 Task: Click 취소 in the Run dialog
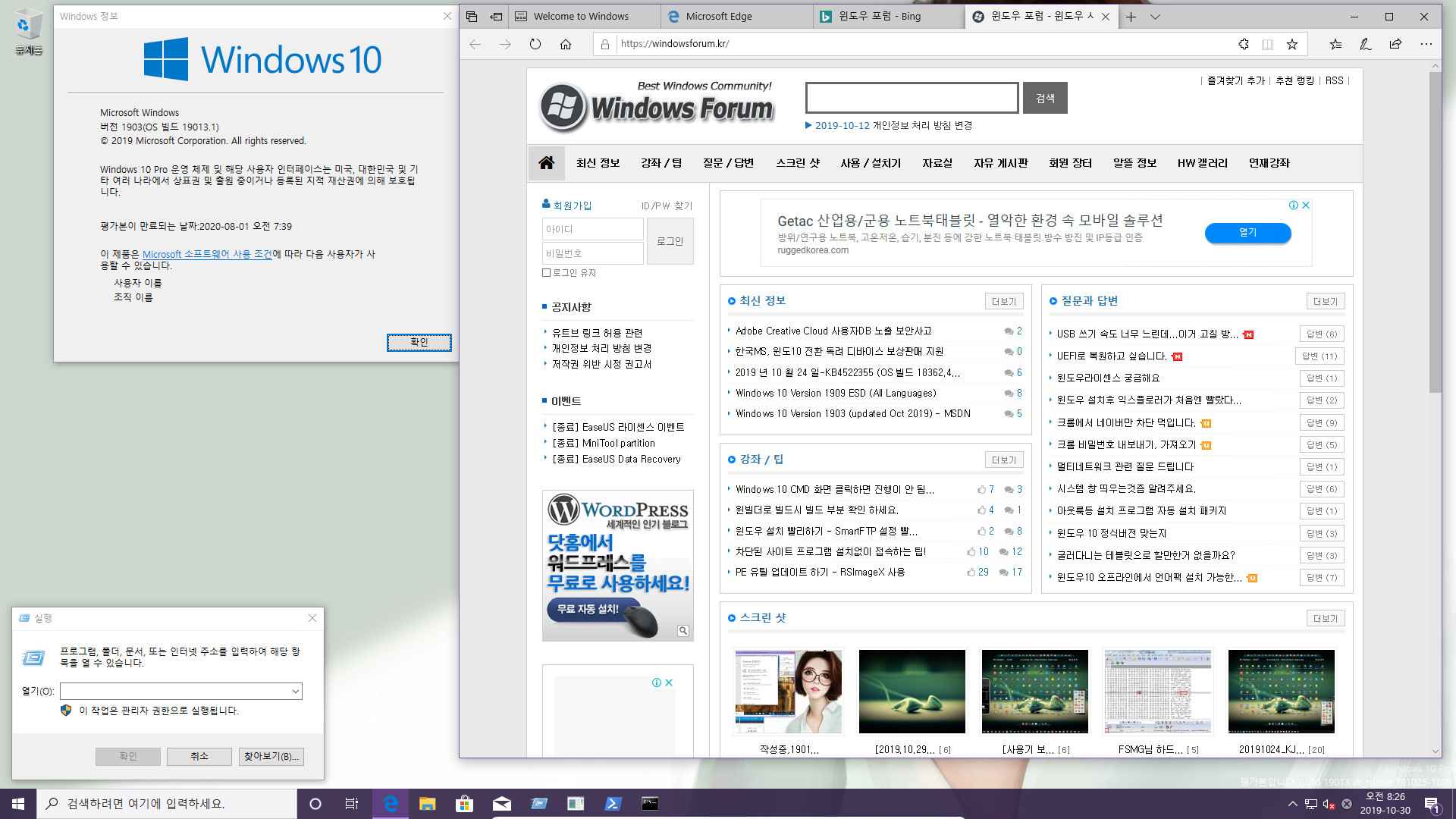click(x=199, y=756)
